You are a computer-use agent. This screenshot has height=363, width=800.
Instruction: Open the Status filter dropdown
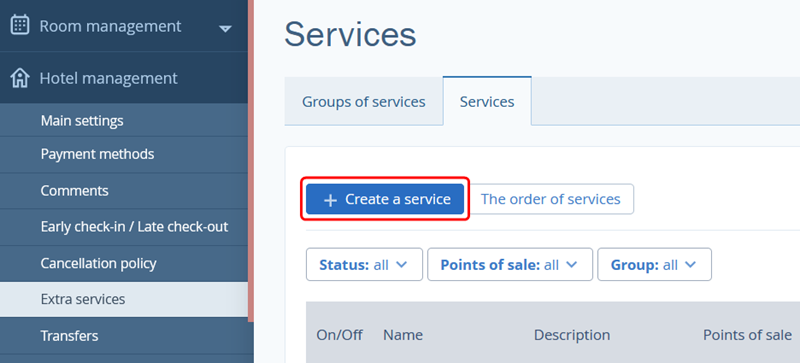click(x=364, y=264)
